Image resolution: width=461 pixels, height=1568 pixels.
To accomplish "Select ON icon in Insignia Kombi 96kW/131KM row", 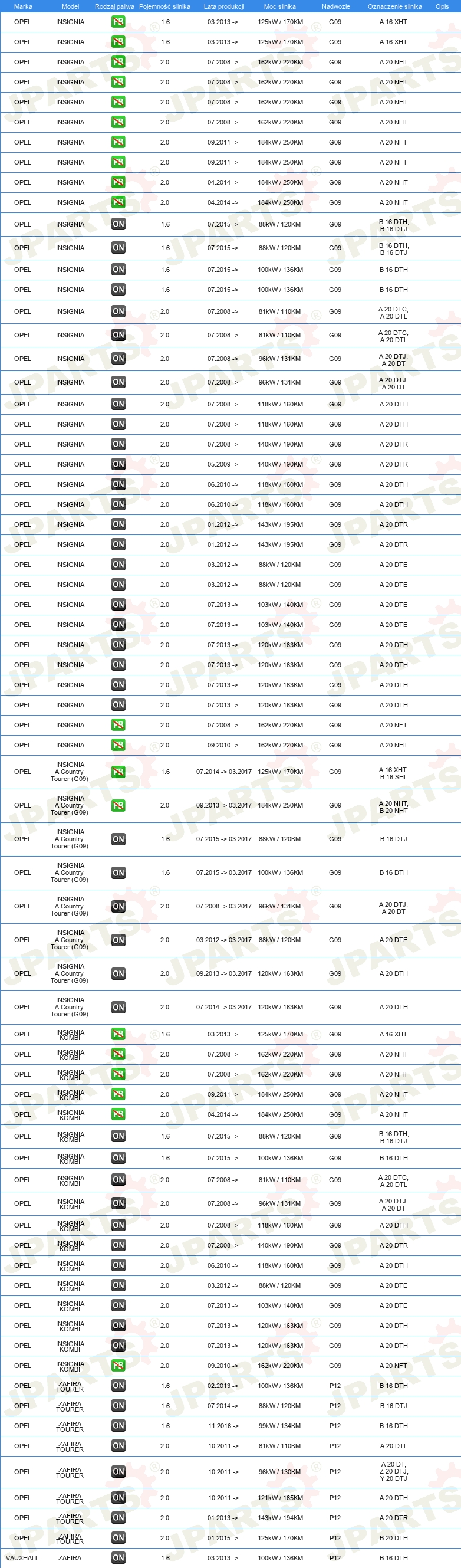I will 118,1203.
